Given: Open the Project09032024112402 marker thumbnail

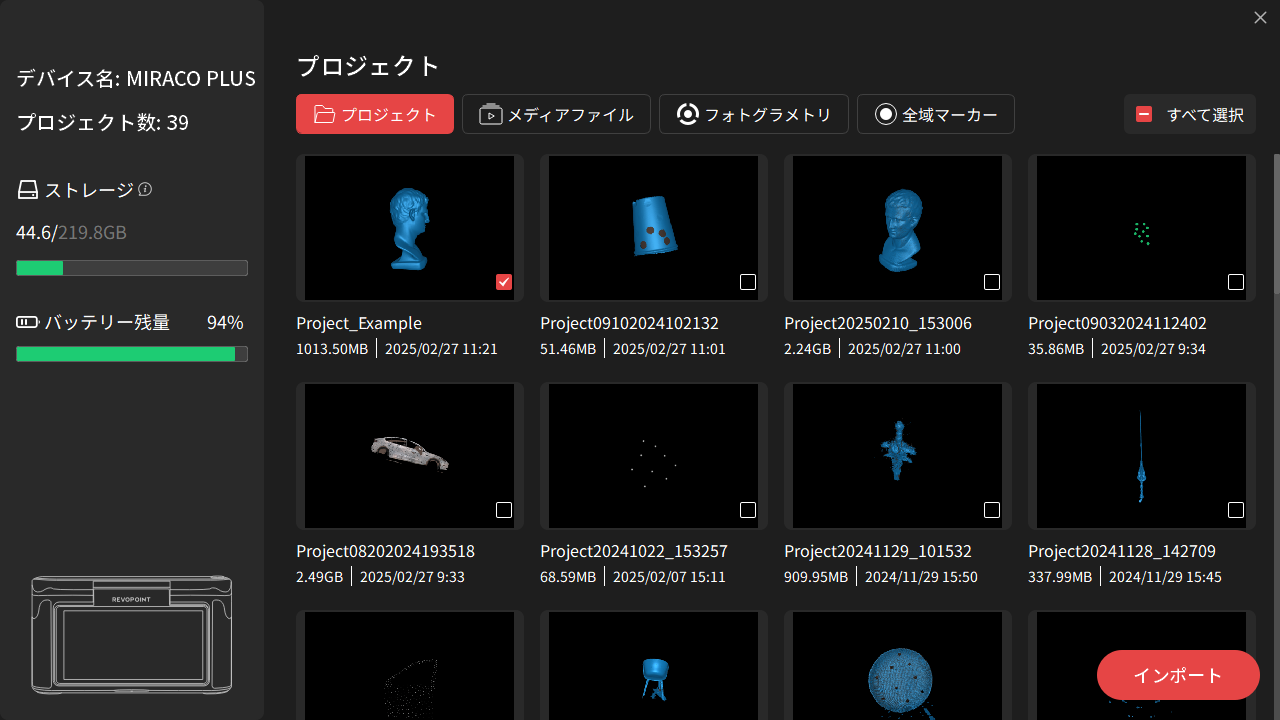Looking at the screenshot, I should (x=1142, y=228).
